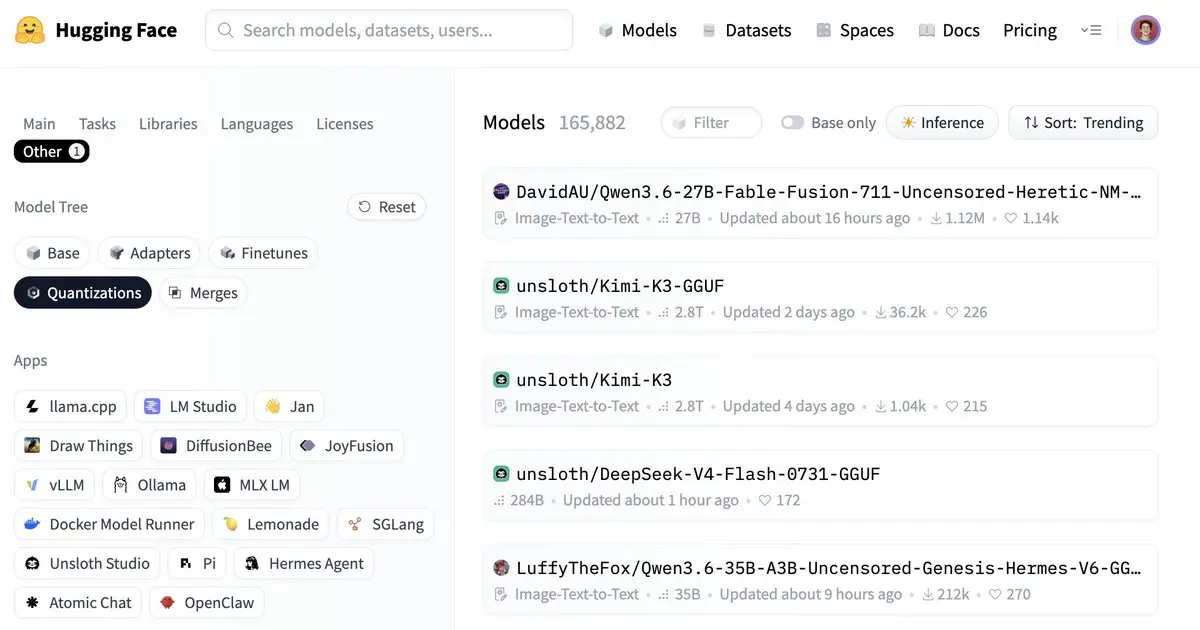Pick the Docker Model Runner app

[109, 524]
